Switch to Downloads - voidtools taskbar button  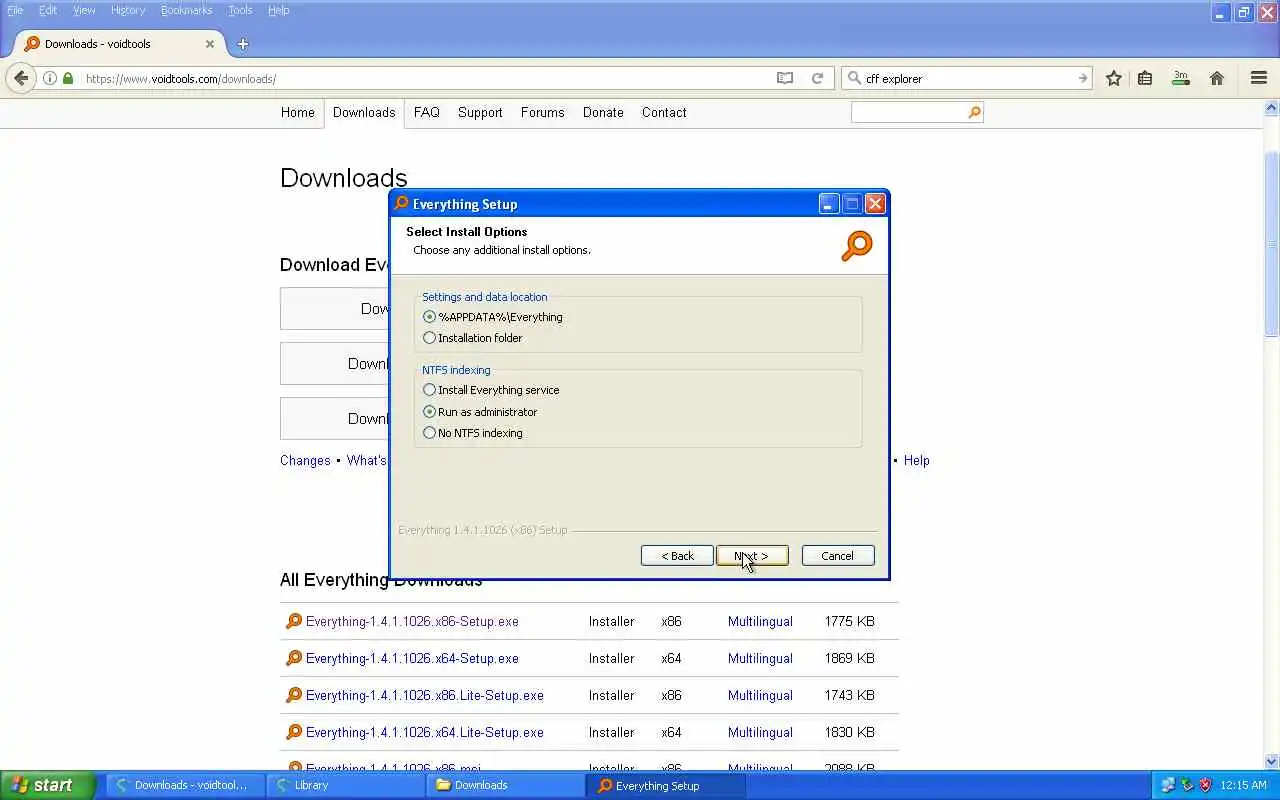coord(184,785)
